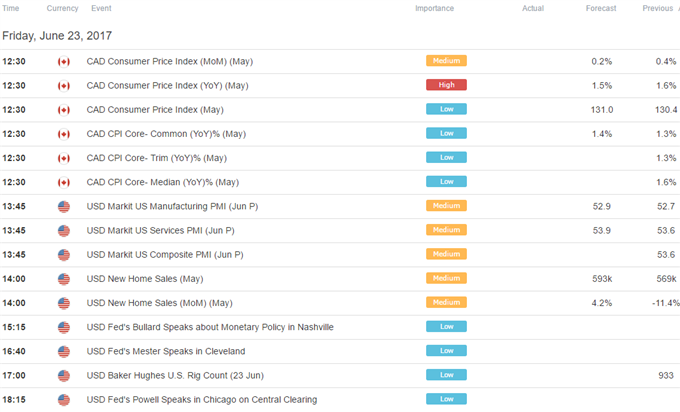Click Low badge on Fed's Mester Speaks row
Image resolution: width=680 pixels, height=412 pixels.
(446, 350)
